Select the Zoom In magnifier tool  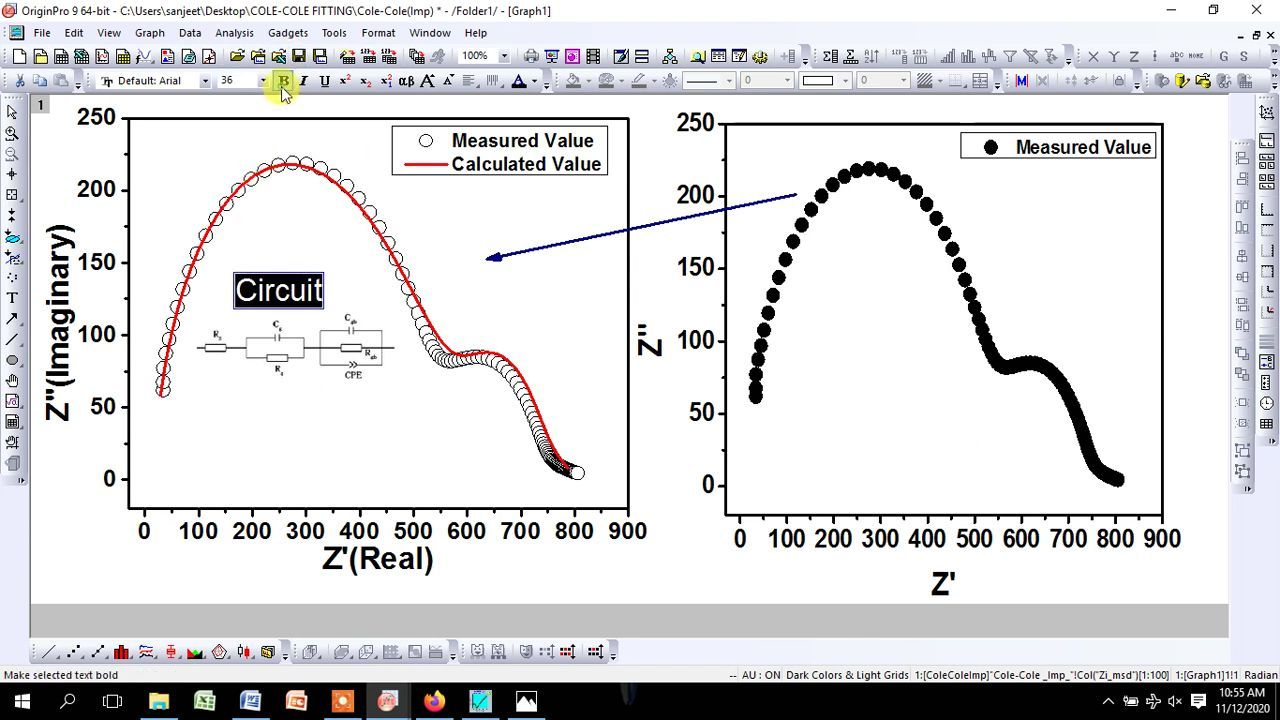pyautogui.click(x=12, y=133)
